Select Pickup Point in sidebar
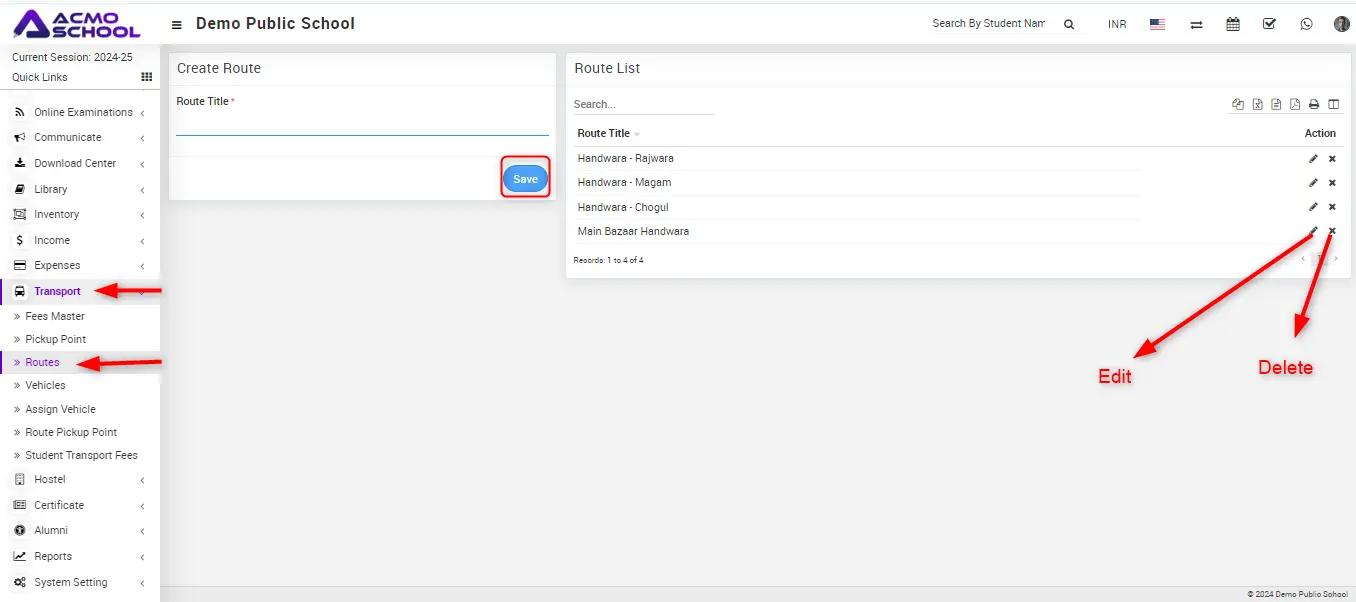Image resolution: width=1356 pixels, height=602 pixels. point(55,339)
